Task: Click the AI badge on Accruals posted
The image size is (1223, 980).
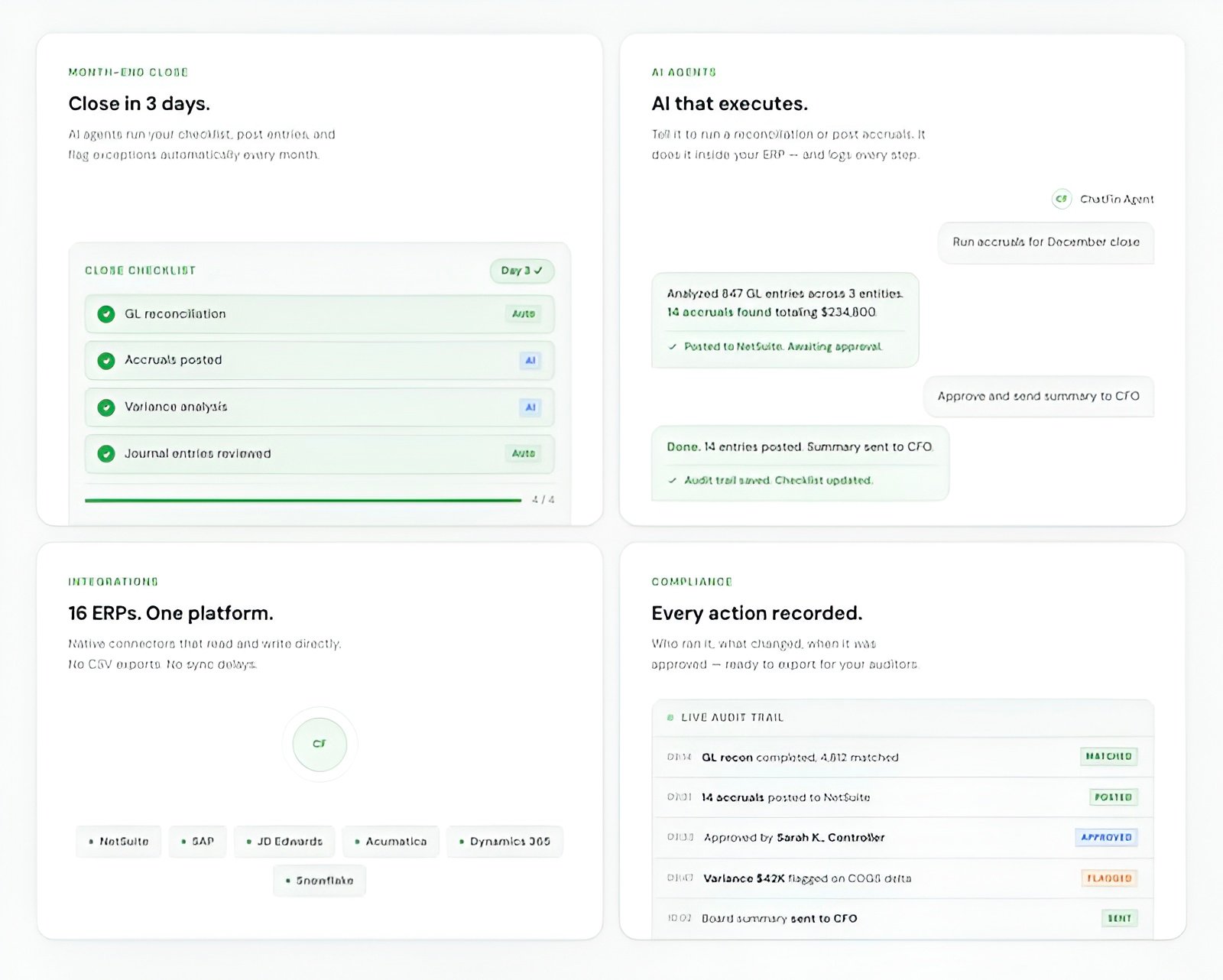Action: click(530, 361)
